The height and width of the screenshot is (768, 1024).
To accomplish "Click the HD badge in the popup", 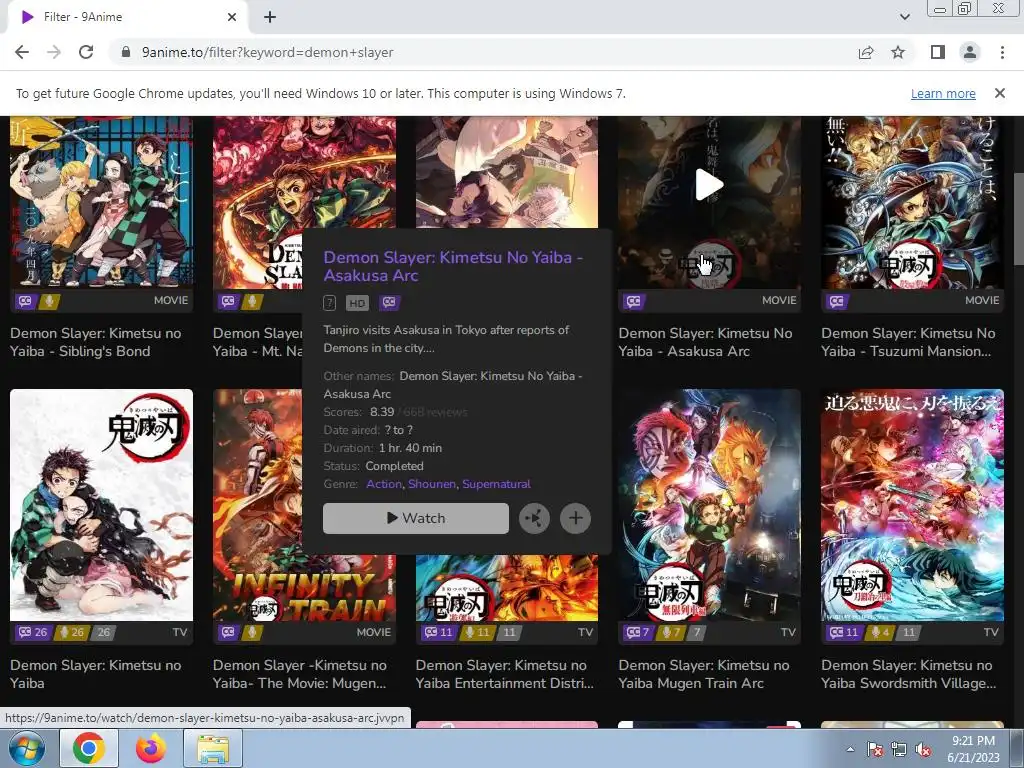I will (357, 303).
